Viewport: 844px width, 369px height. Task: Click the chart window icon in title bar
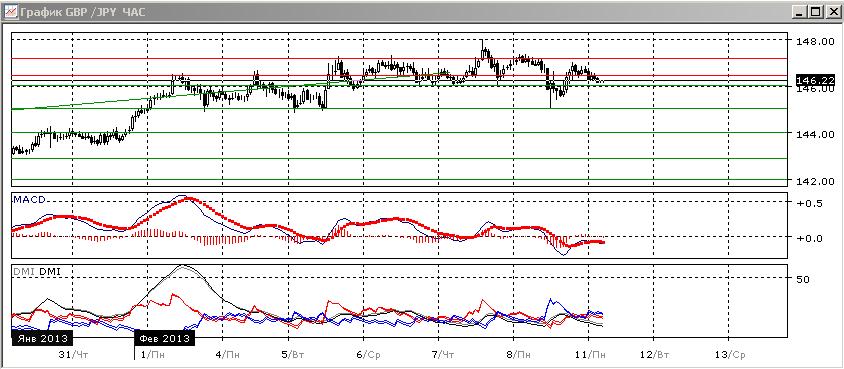tap(10, 11)
